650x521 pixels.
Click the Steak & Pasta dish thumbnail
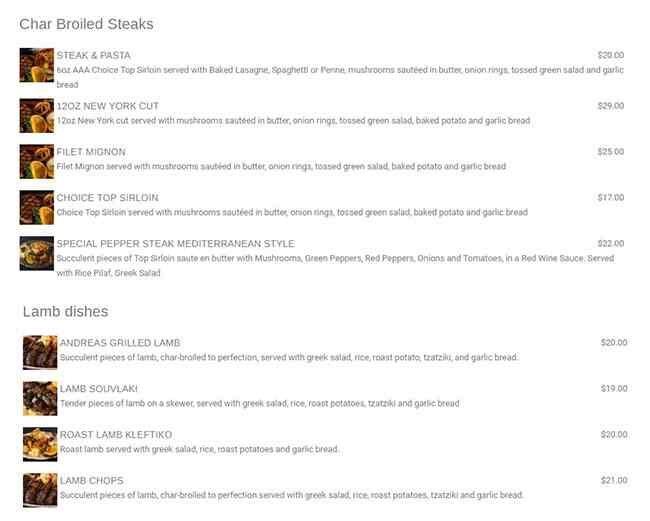36,65
